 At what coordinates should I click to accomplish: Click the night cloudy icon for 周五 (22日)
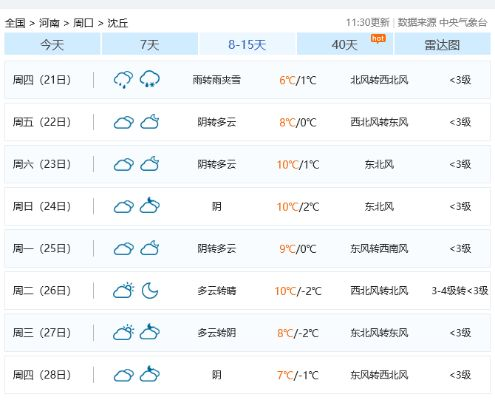click(150, 122)
